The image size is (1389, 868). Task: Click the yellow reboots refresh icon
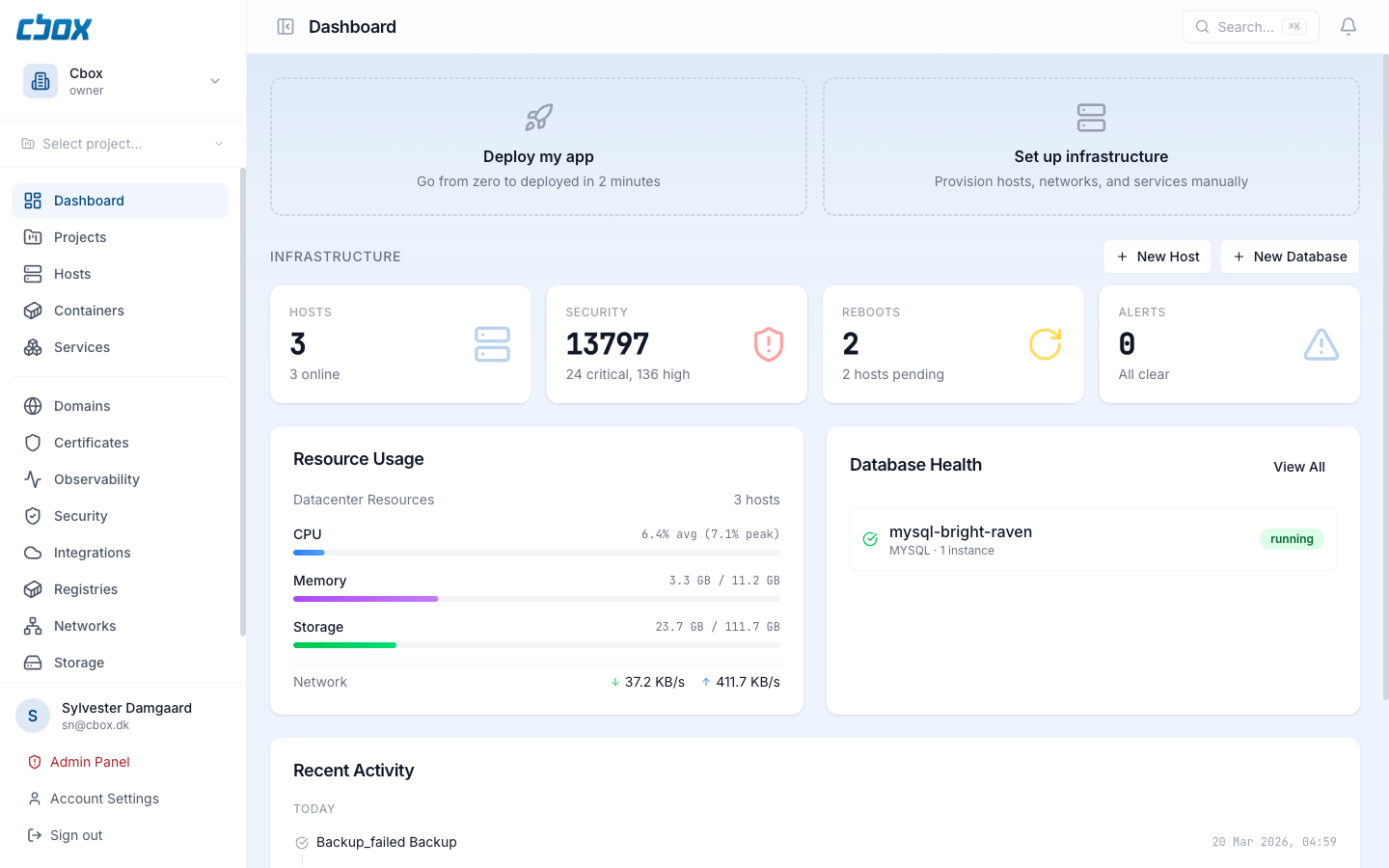coord(1045,344)
